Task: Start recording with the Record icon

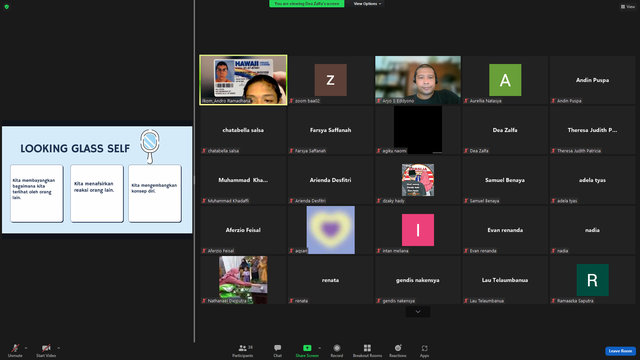Action: [337, 350]
